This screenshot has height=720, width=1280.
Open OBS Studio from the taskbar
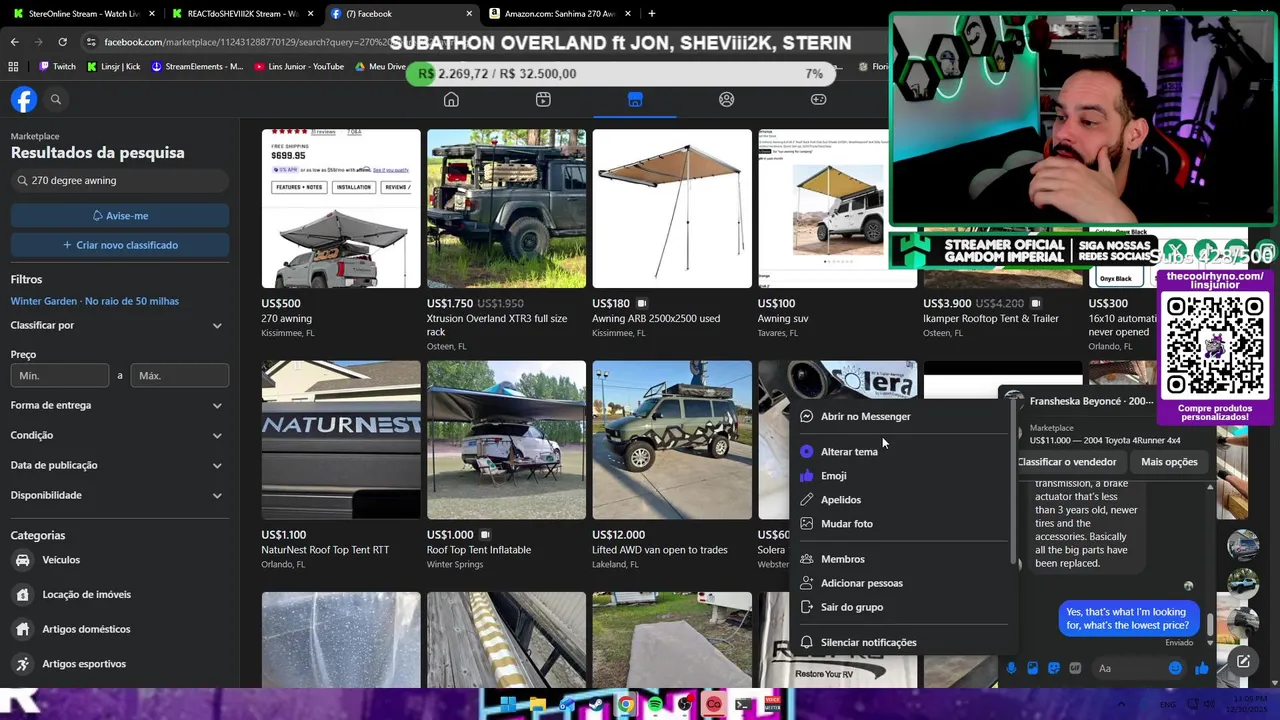(684, 704)
